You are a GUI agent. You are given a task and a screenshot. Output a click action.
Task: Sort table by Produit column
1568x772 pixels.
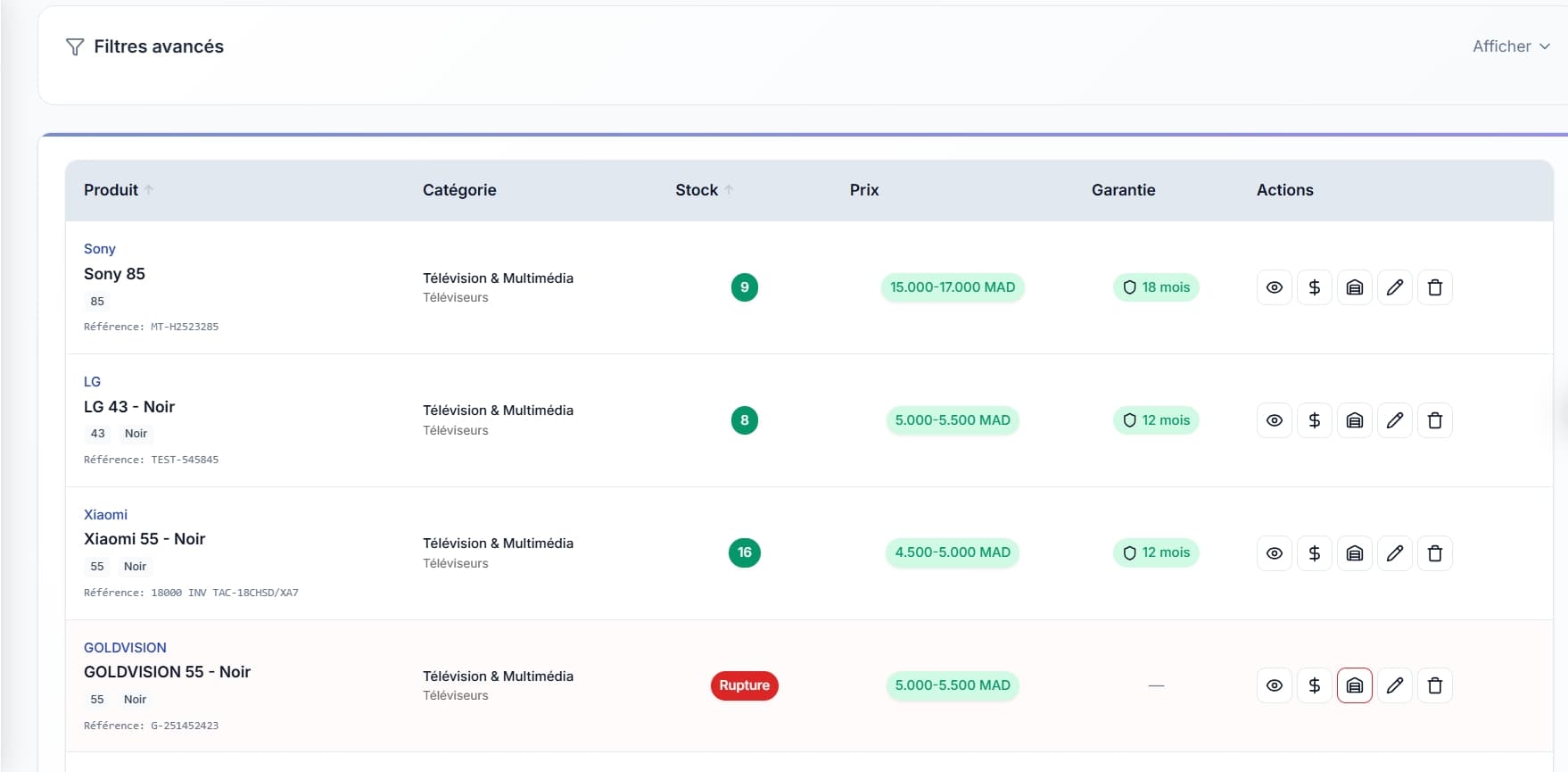pos(119,190)
